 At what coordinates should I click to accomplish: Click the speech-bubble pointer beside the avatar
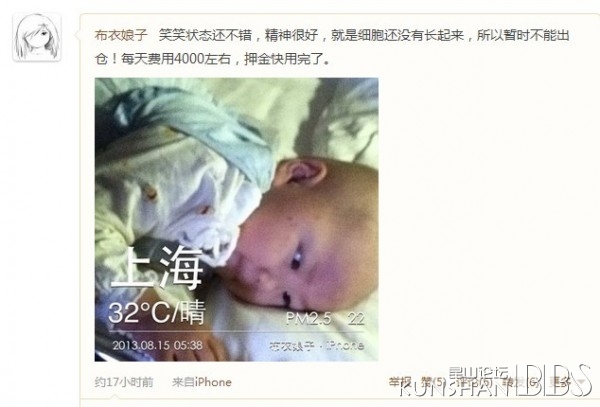(78, 35)
